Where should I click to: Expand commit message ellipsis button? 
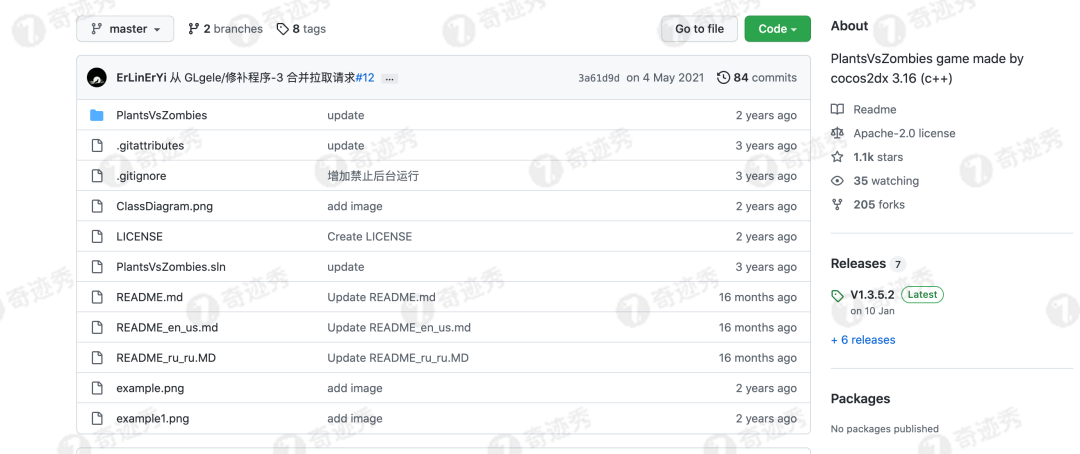coord(389,79)
